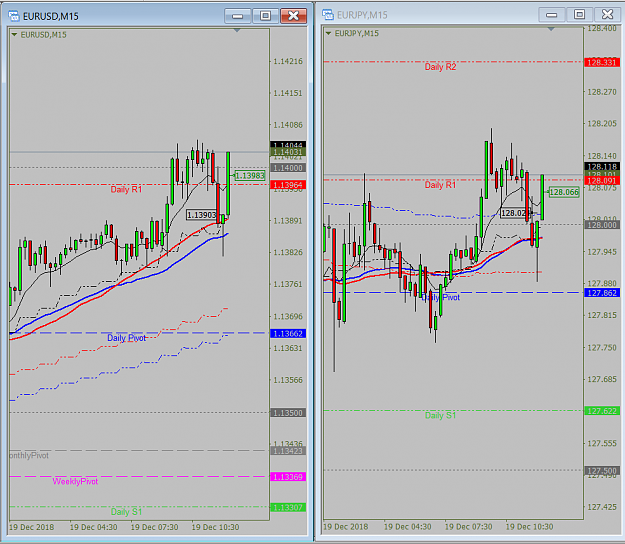
Task: Click the 128.066 current price tag
Action: click(564, 192)
